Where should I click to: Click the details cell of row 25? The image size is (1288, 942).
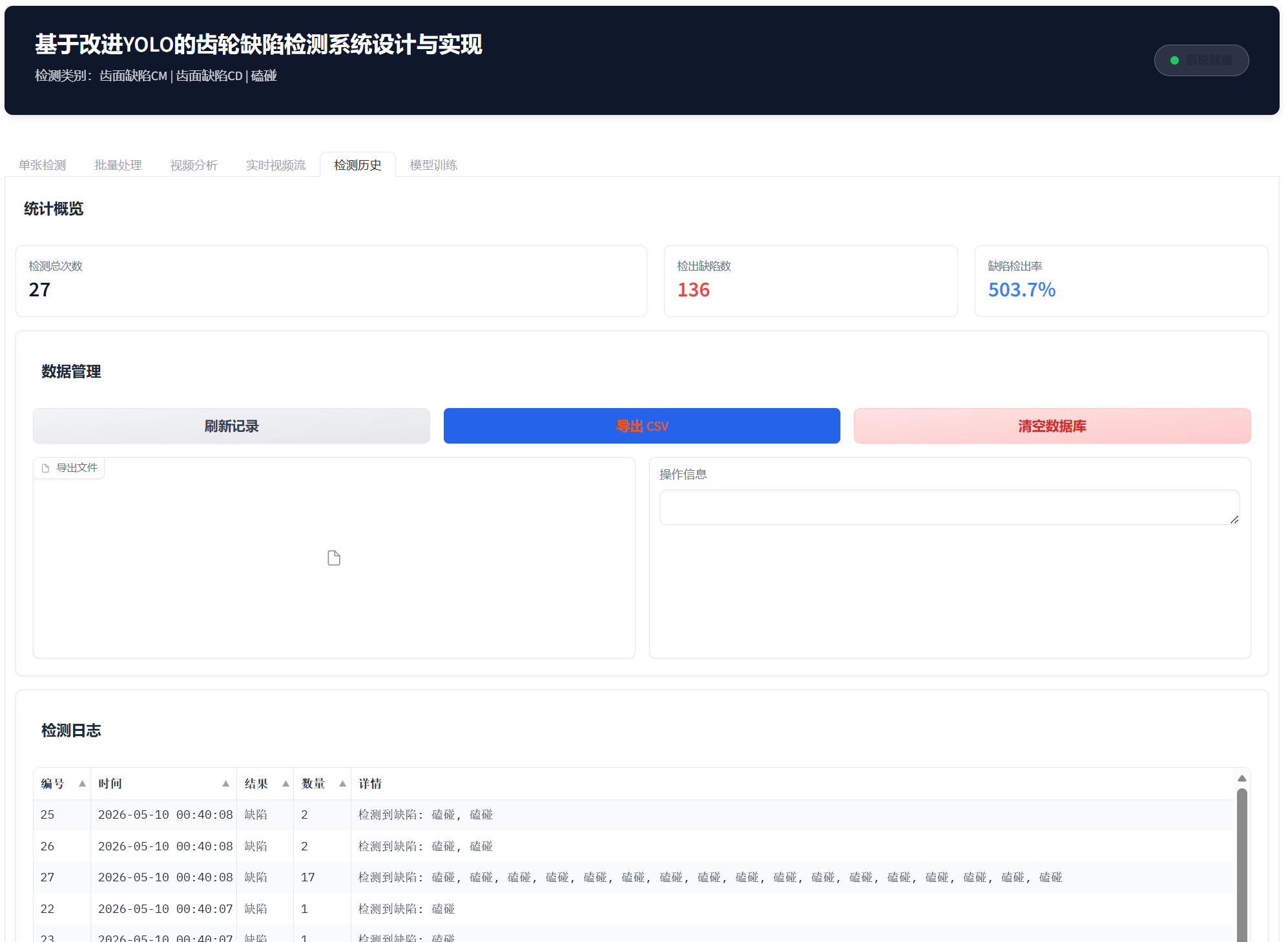point(793,815)
